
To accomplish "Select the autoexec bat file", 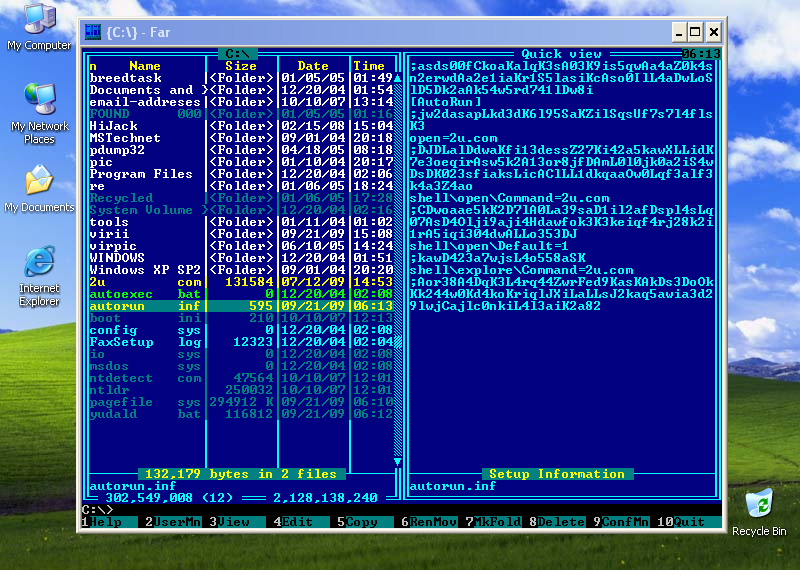I will (x=241, y=294).
